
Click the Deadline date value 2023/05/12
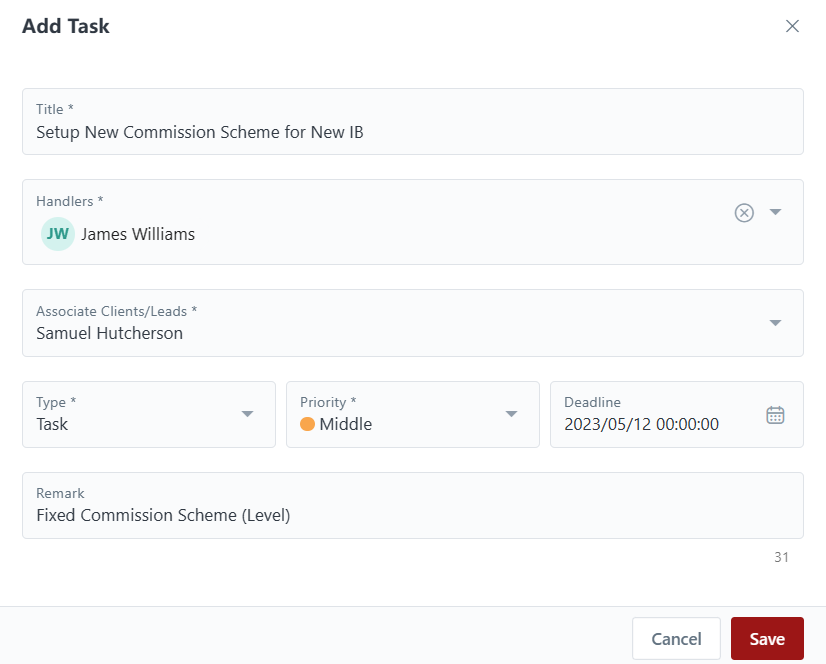(641, 424)
